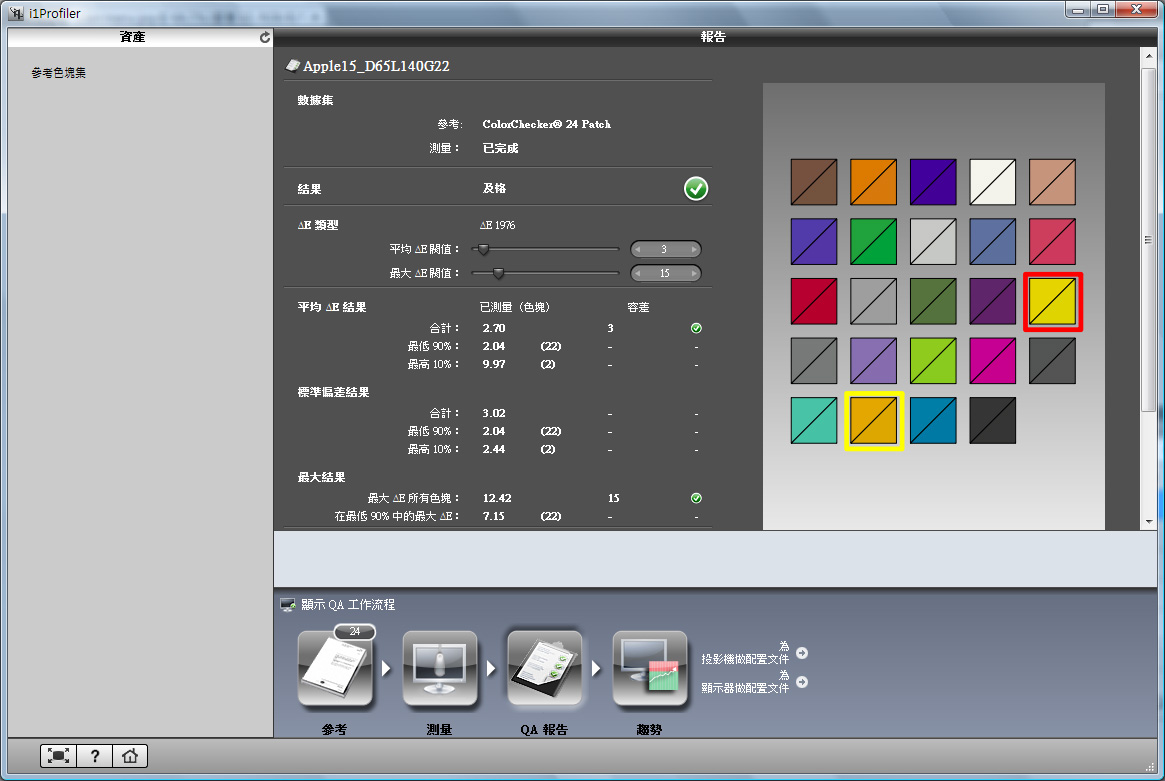Image resolution: width=1165 pixels, height=781 pixels.
Task: Click the white color patch in top row
Action: click(992, 181)
